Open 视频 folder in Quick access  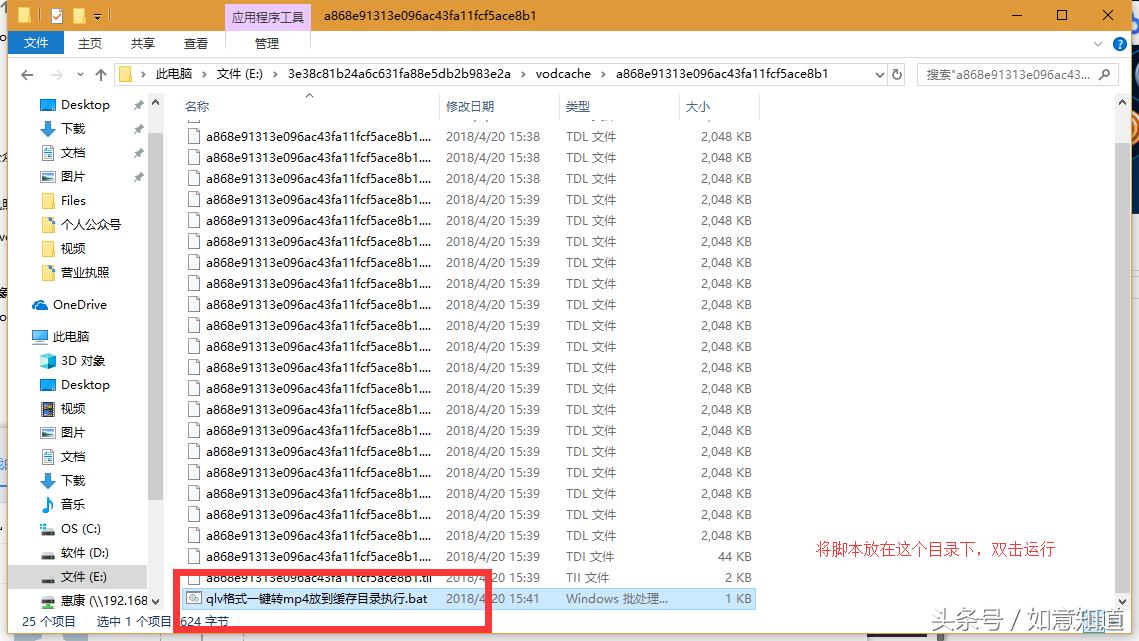73,249
